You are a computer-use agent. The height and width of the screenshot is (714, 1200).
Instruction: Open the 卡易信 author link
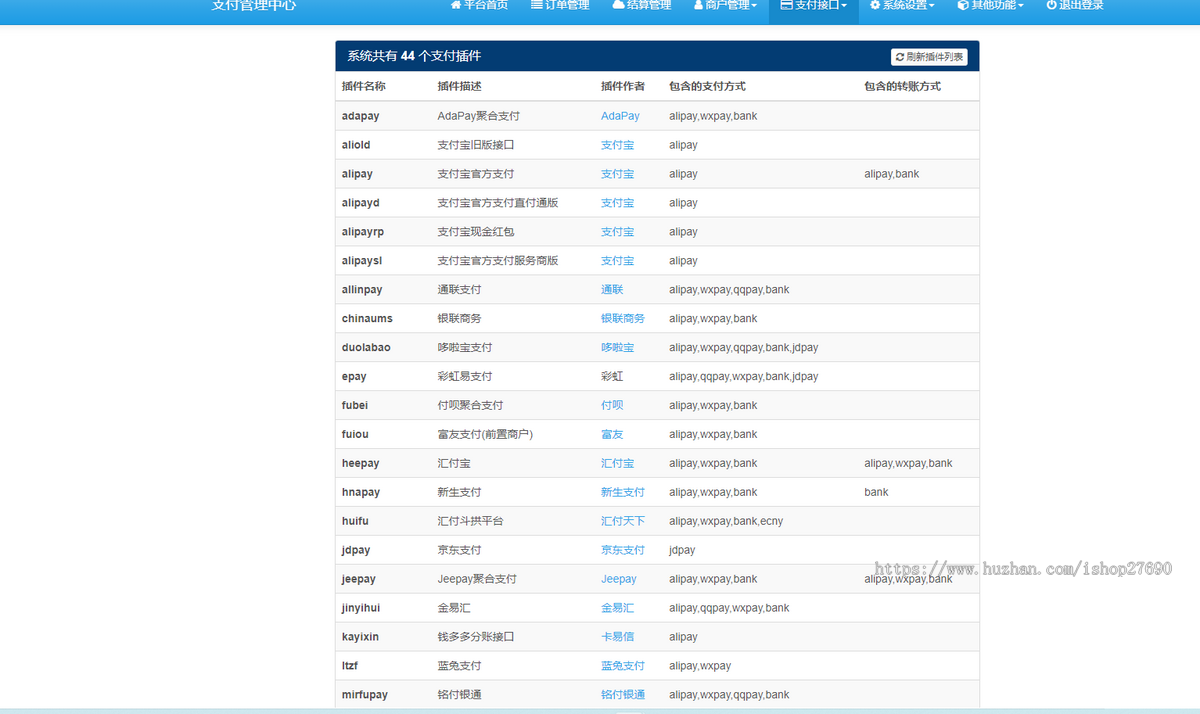617,638
